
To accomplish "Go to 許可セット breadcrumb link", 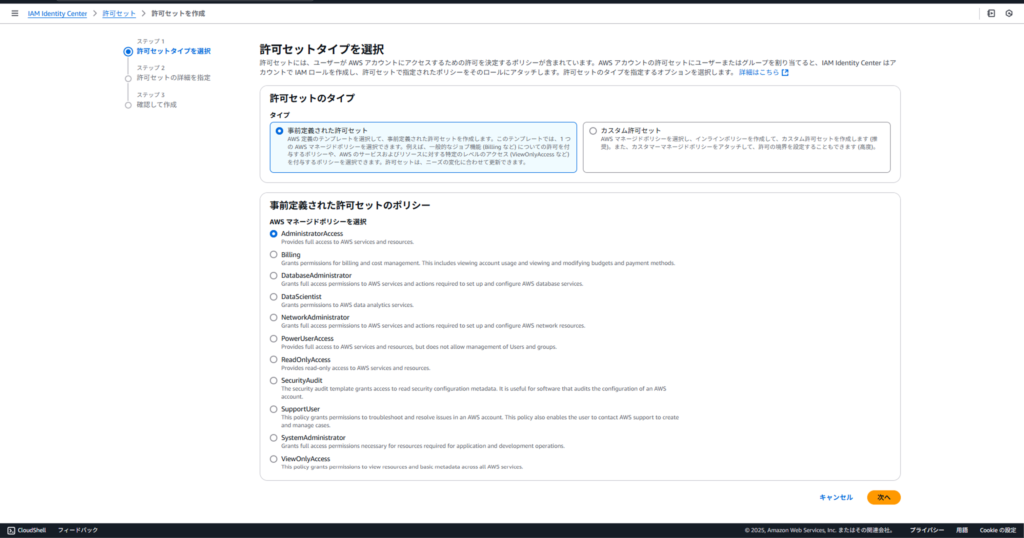I will 119,13.
